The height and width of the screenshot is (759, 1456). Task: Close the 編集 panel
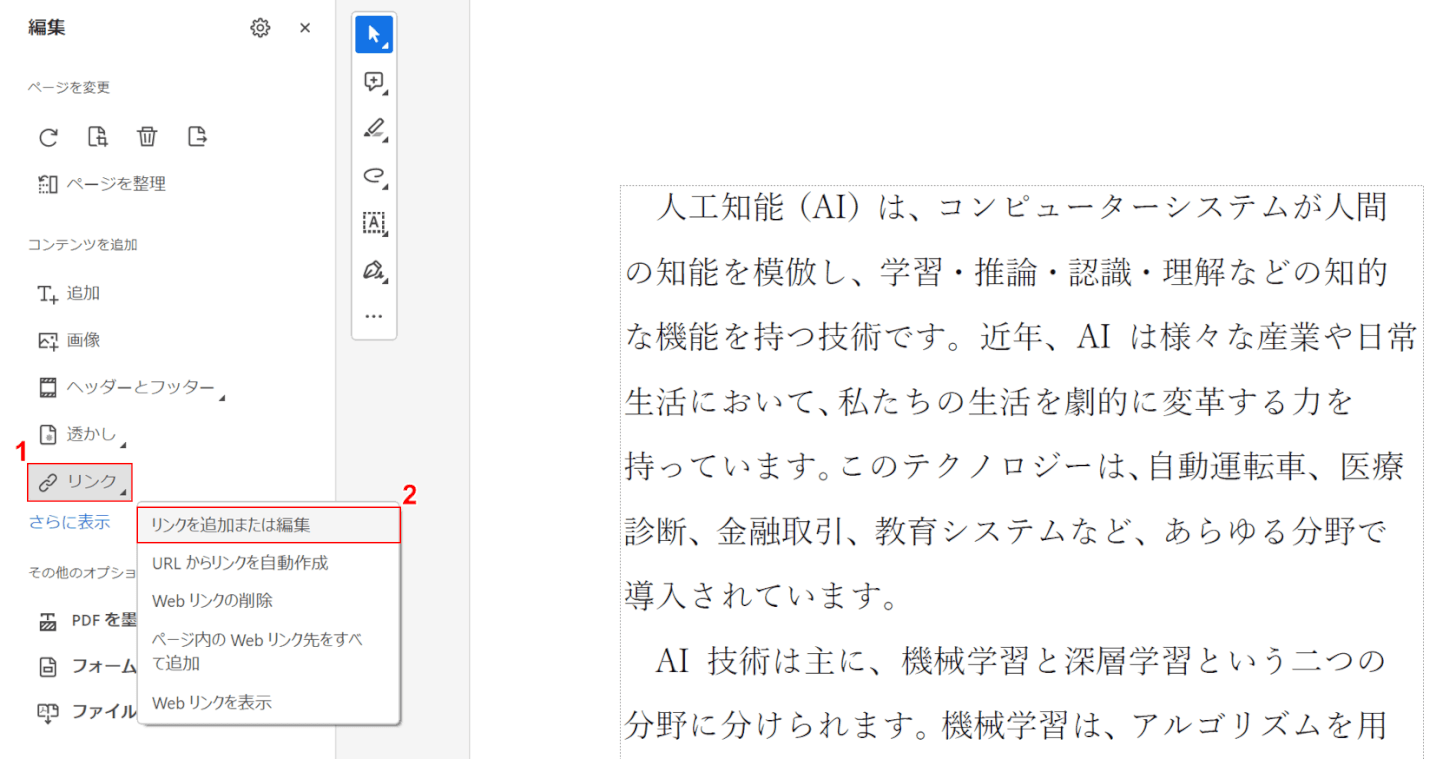[305, 28]
